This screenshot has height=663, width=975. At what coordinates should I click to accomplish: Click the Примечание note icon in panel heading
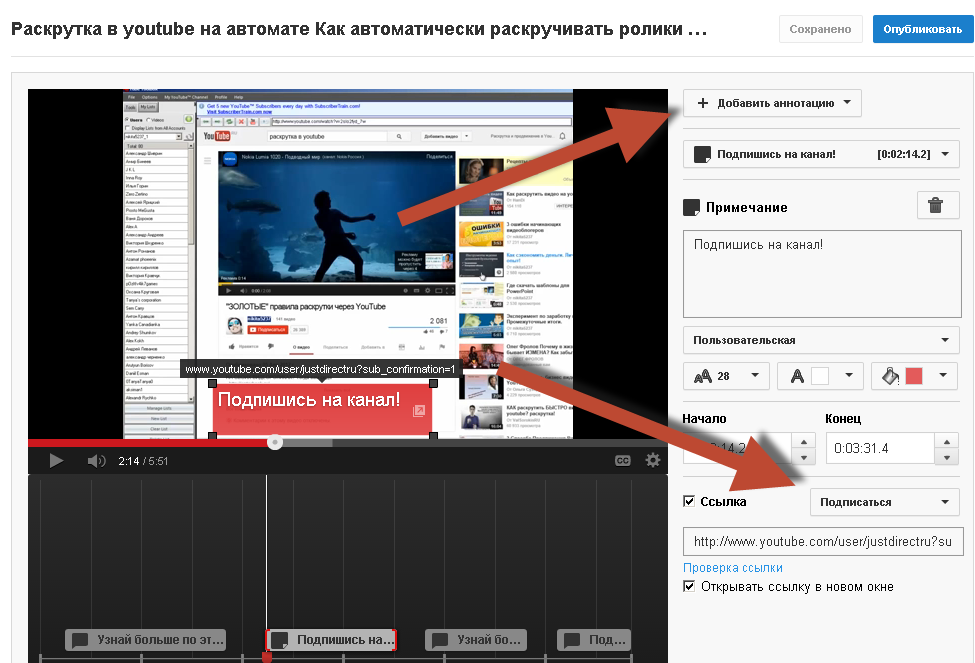[691, 207]
